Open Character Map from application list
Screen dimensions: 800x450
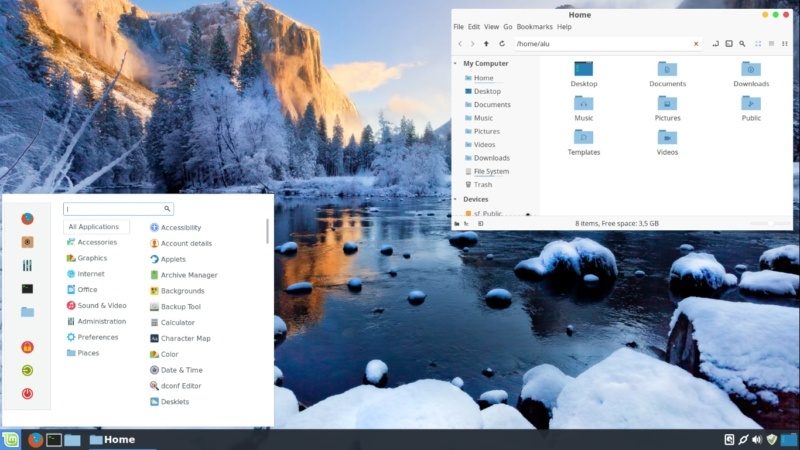(180, 338)
